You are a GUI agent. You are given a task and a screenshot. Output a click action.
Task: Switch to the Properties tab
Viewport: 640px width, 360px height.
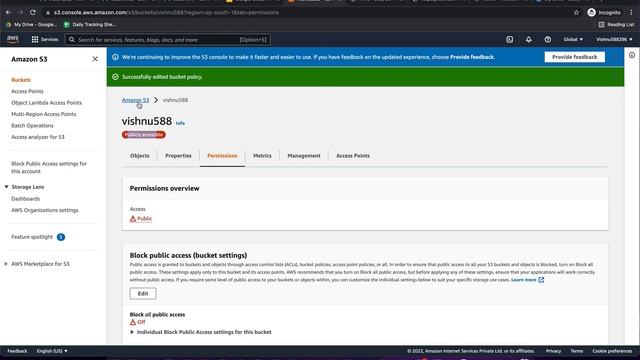[x=178, y=156]
